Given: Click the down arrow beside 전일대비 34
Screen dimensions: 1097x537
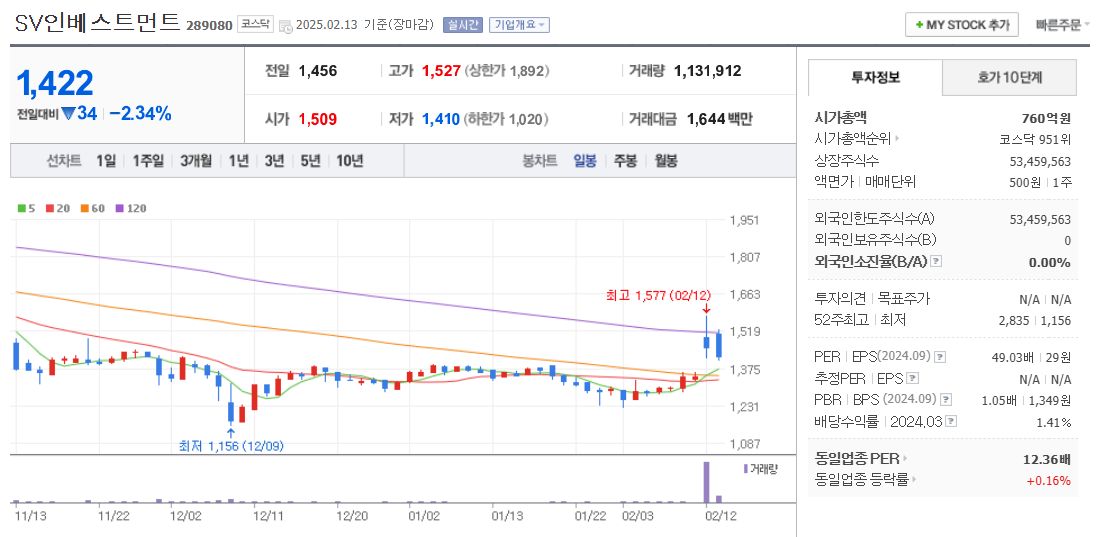Looking at the screenshot, I should pos(68,113).
